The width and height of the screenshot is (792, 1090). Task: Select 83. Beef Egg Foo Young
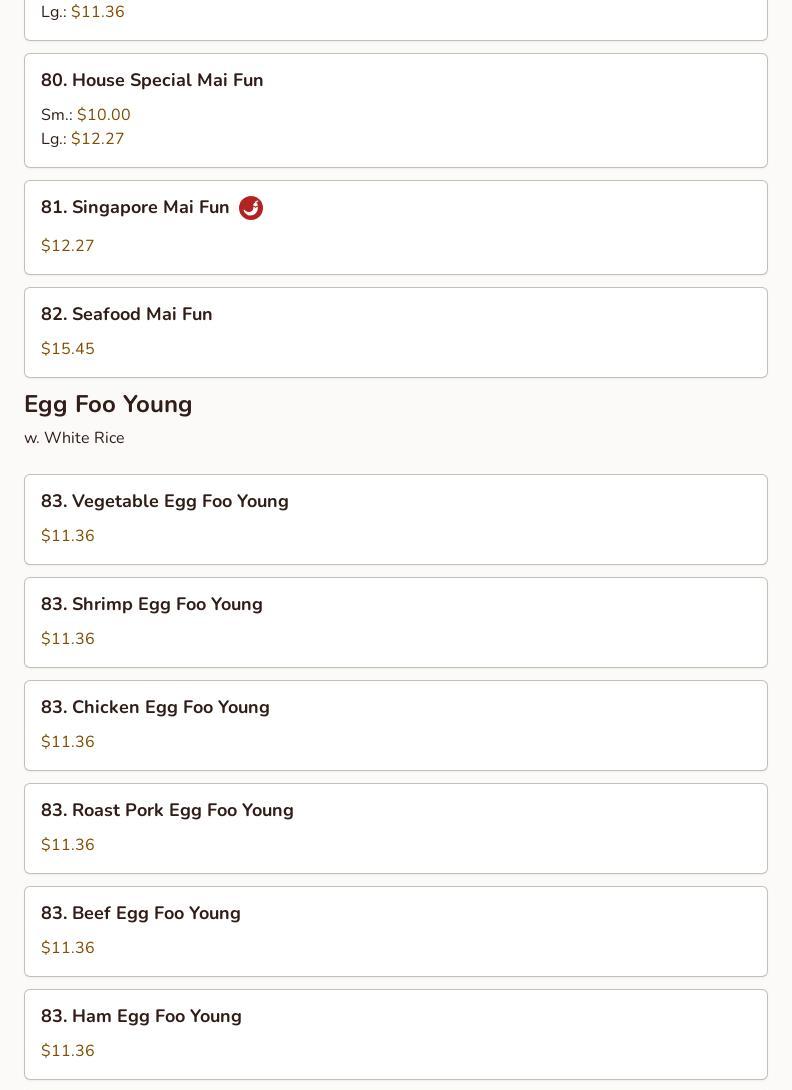click(x=396, y=931)
